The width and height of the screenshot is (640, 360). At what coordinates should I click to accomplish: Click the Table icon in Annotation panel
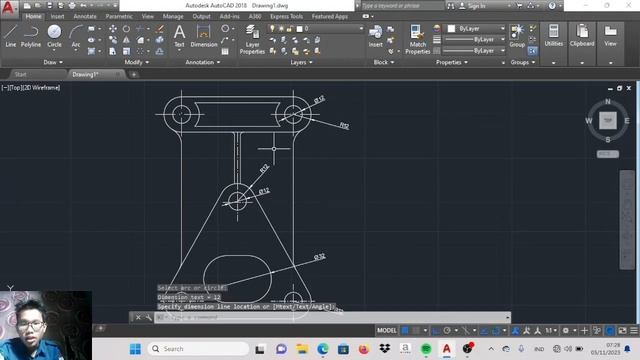225,51
